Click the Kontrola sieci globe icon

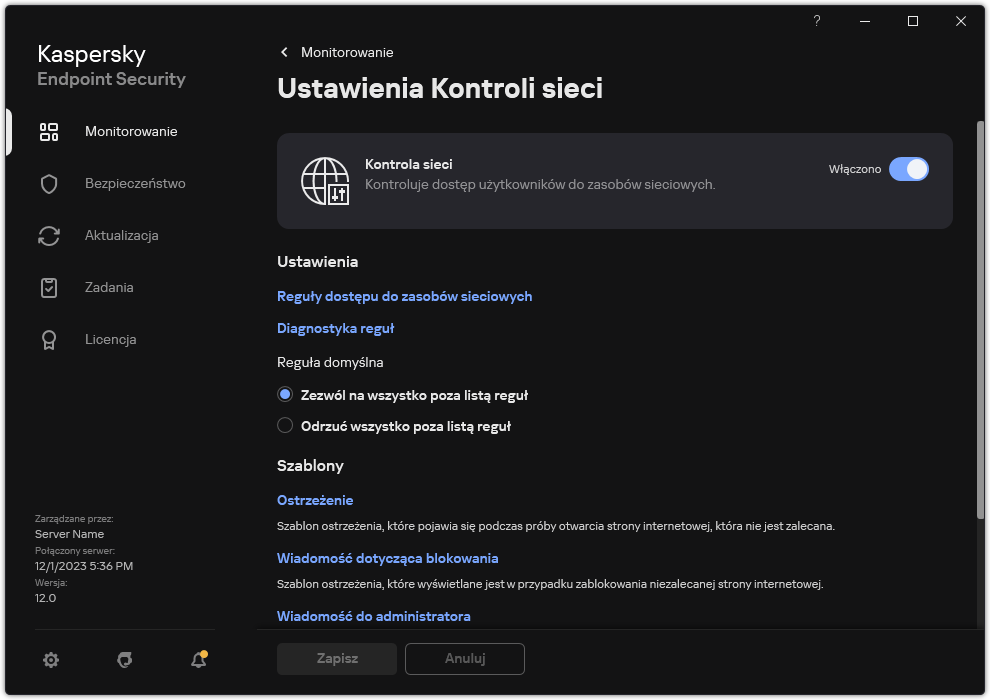[x=322, y=181]
